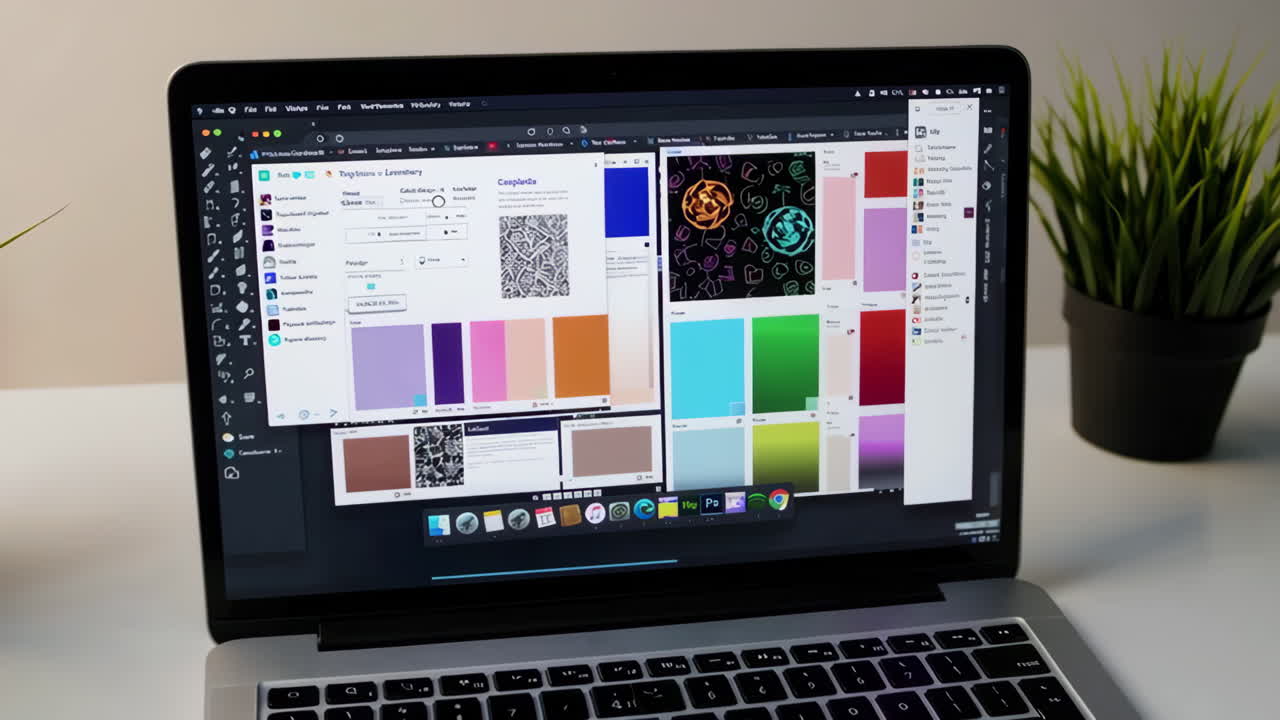This screenshot has width=1280, height=720.
Task: Click the radio button next to the search field
Action: [x=438, y=202]
